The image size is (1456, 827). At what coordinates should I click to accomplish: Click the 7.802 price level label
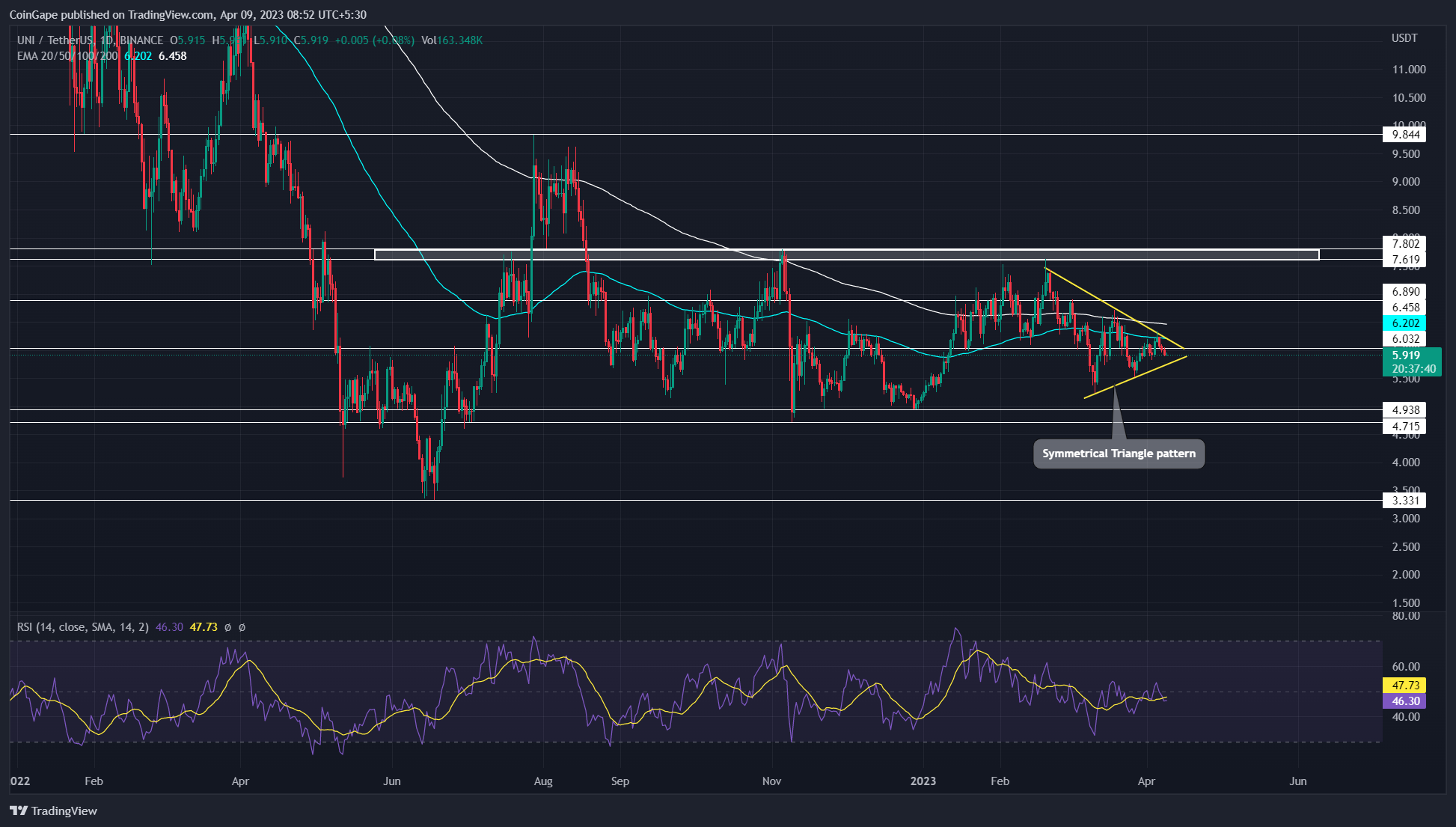coord(1404,243)
